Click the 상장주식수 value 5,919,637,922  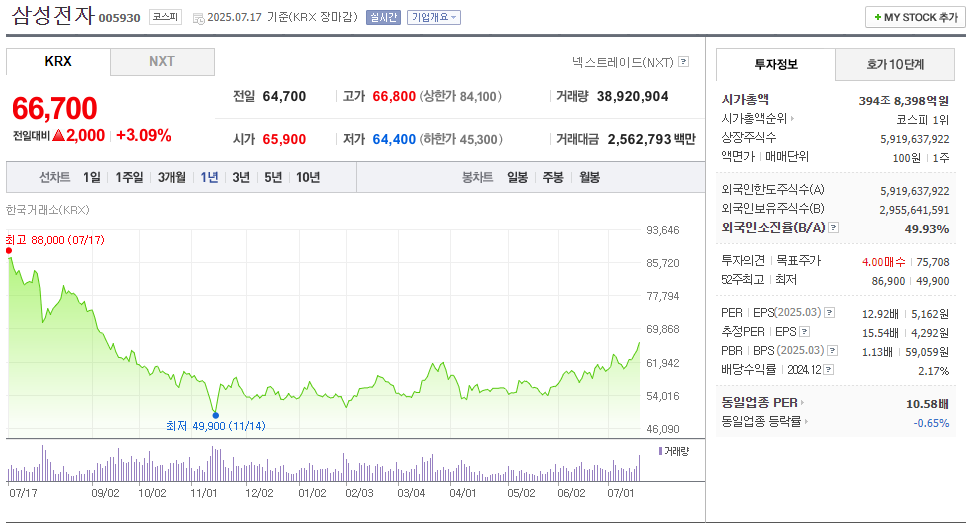(x=915, y=139)
